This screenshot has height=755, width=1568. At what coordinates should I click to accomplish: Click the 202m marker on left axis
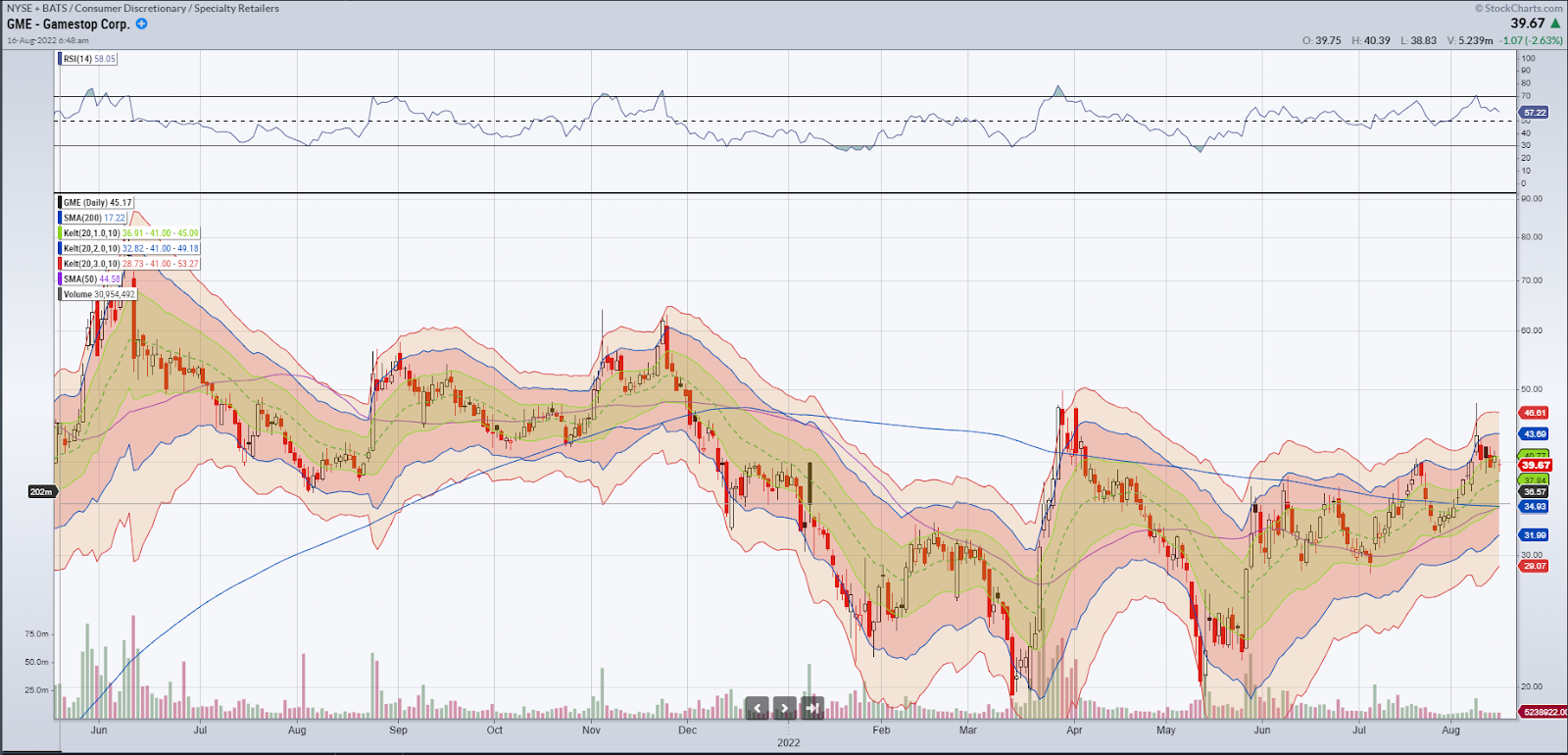coord(41,491)
